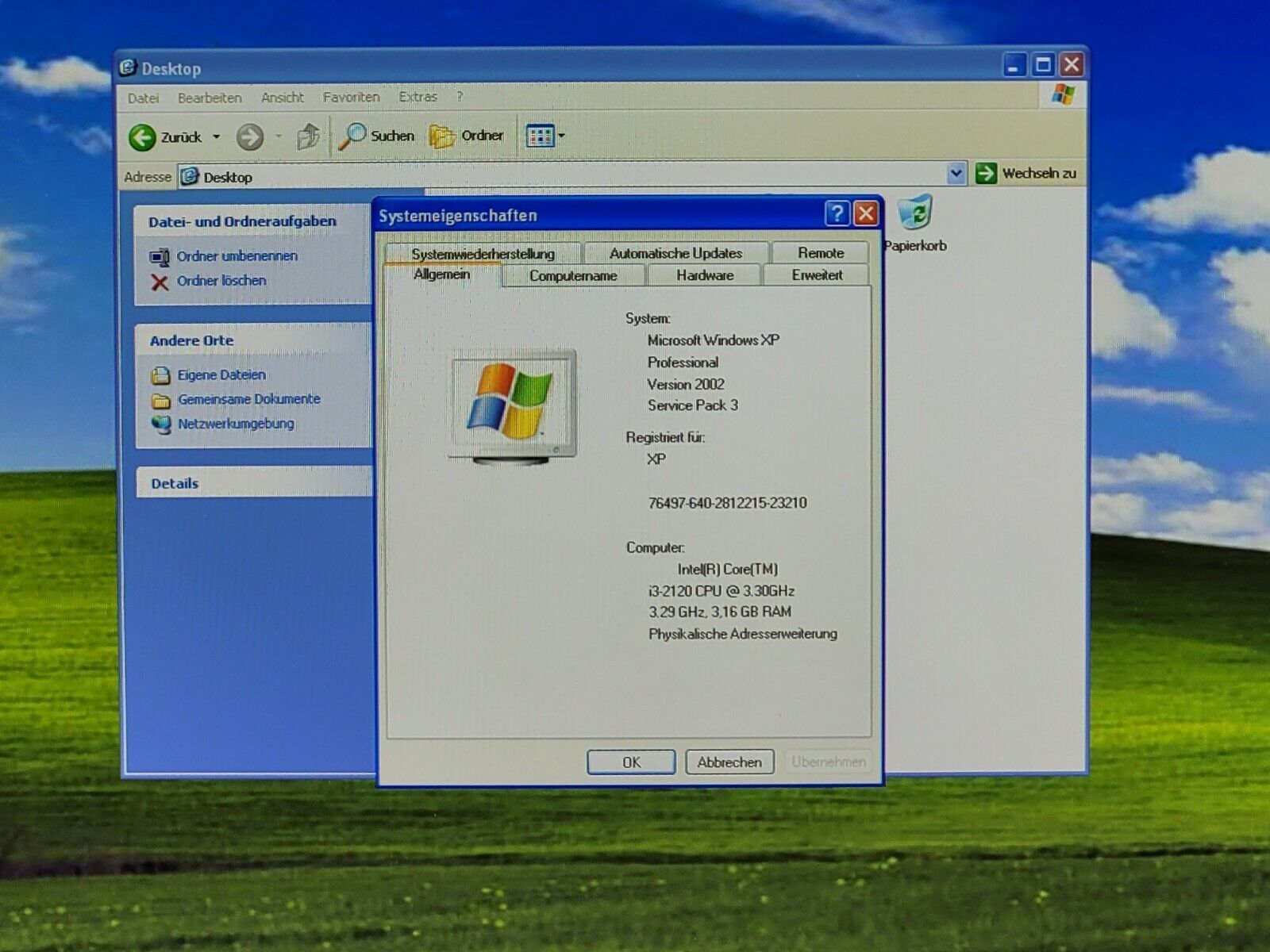This screenshot has width=1270, height=952.
Task: Select the Papierkorb recycle bin icon
Action: pos(915,214)
